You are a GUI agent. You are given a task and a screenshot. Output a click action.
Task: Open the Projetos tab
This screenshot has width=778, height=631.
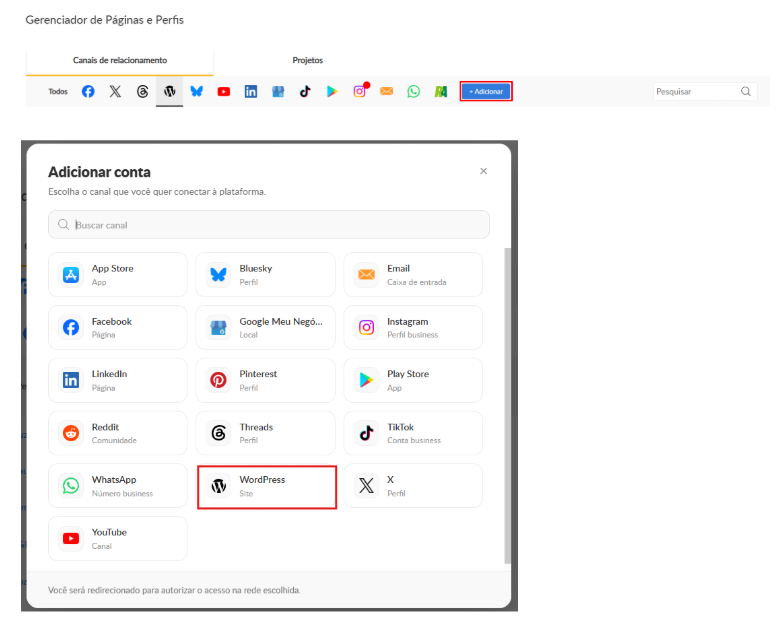click(x=308, y=61)
